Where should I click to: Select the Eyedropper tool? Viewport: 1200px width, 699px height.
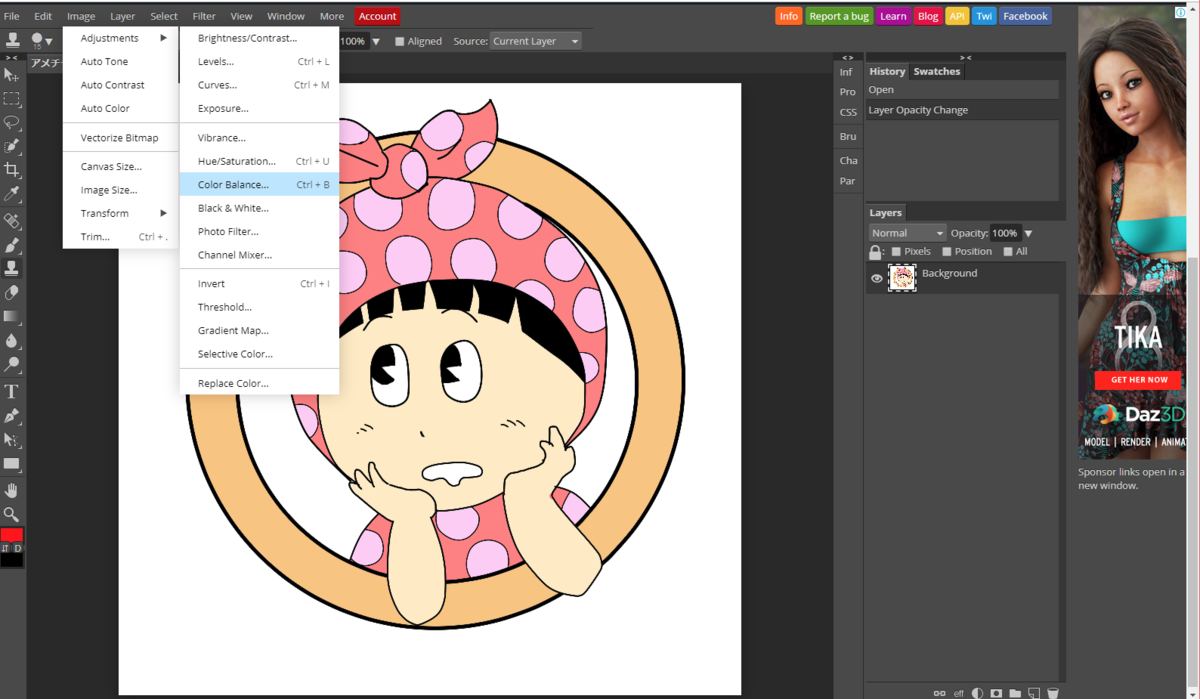[x=11, y=194]
